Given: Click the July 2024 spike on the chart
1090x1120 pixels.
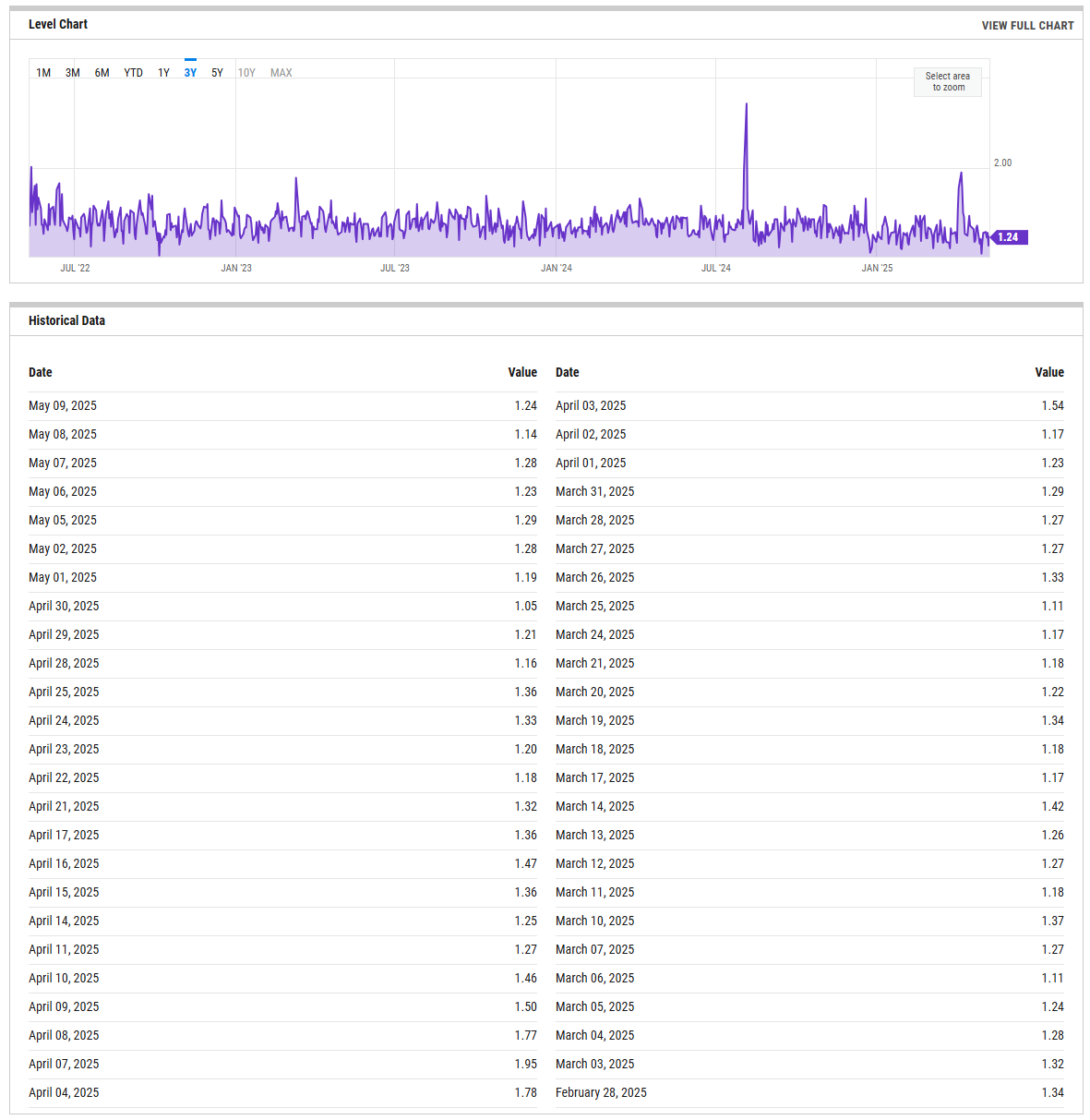Looking at the screenshot, I should click(746, 106).
